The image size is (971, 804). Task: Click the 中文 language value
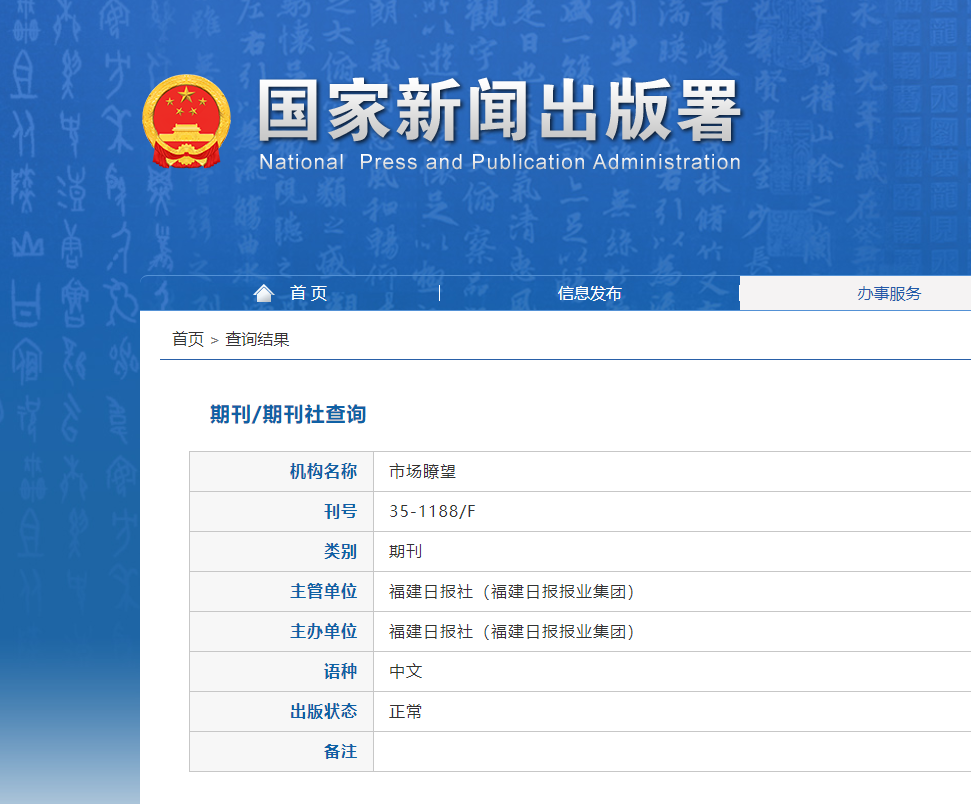(x=406, y=672)
